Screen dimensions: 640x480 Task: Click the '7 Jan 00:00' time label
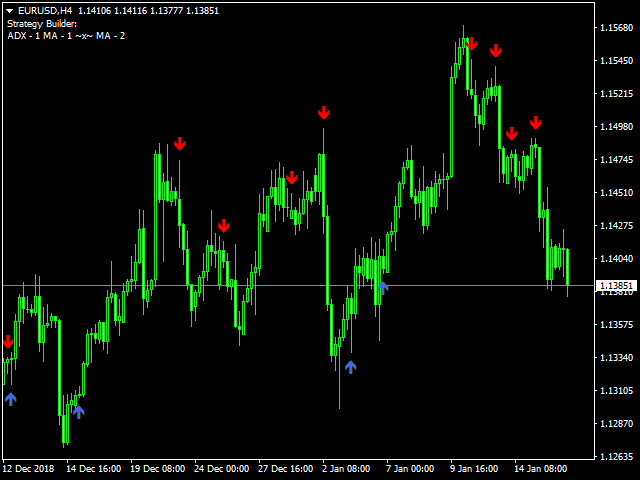tap(410, 469)
